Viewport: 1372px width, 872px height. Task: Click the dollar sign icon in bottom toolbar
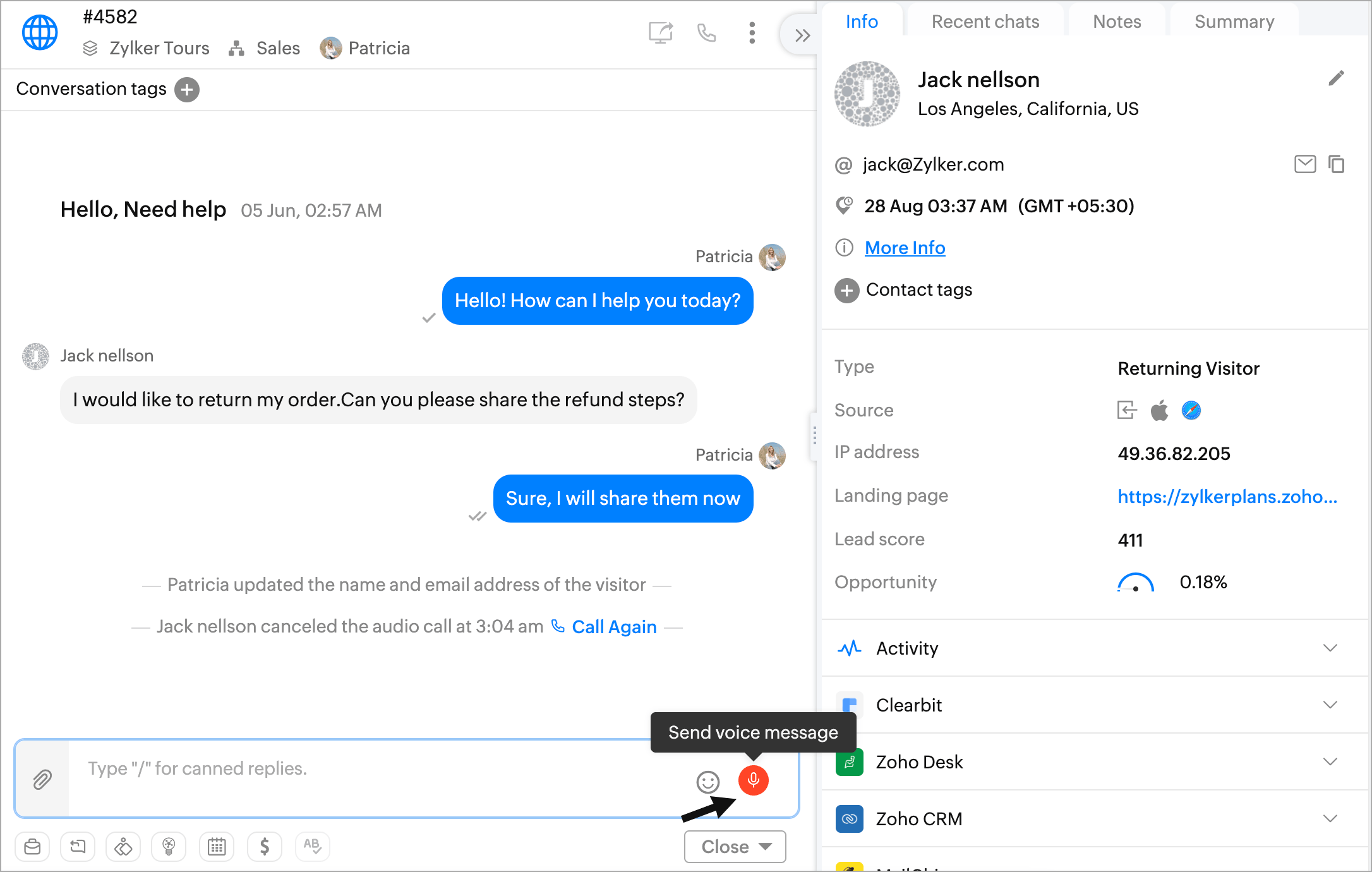pyautogui.click(x=265, y=846)
